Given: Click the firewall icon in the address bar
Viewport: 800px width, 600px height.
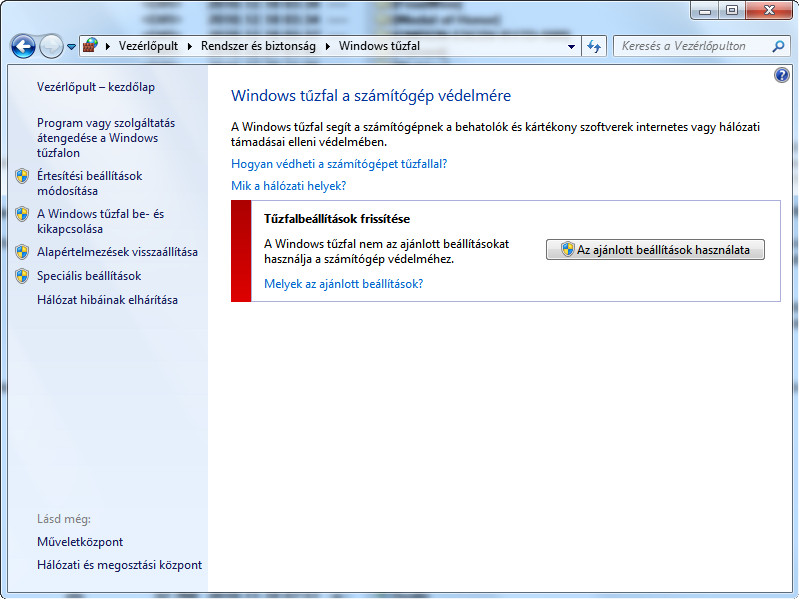Looking at the screenshot, I should 90,45.
